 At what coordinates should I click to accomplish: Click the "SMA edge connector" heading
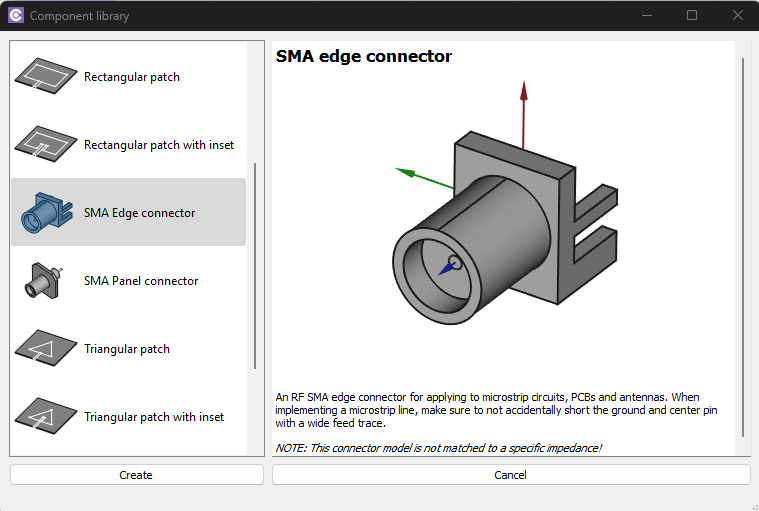pos(364,56)
